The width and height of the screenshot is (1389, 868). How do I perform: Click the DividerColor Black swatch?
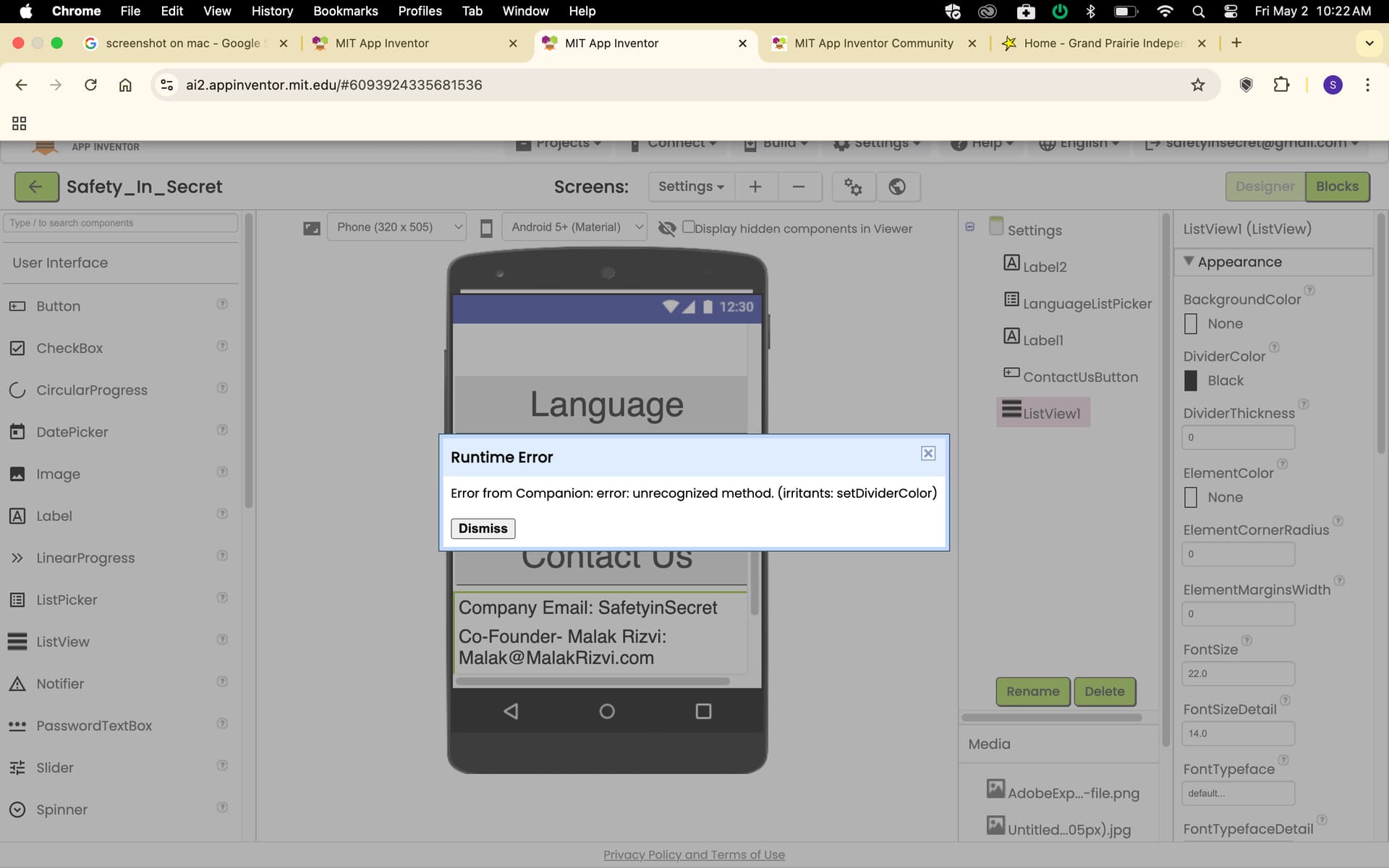1191,380
